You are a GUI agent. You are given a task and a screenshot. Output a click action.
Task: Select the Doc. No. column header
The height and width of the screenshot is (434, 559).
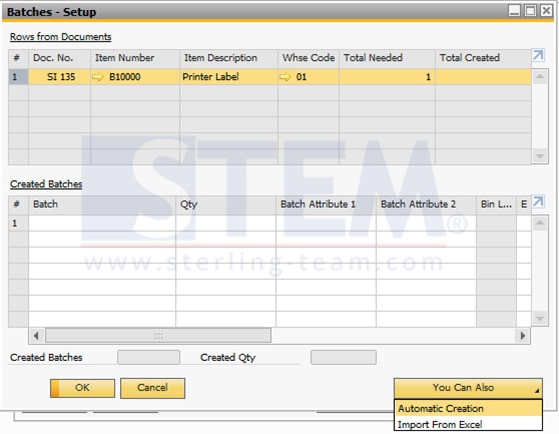[x=60, y=58]
